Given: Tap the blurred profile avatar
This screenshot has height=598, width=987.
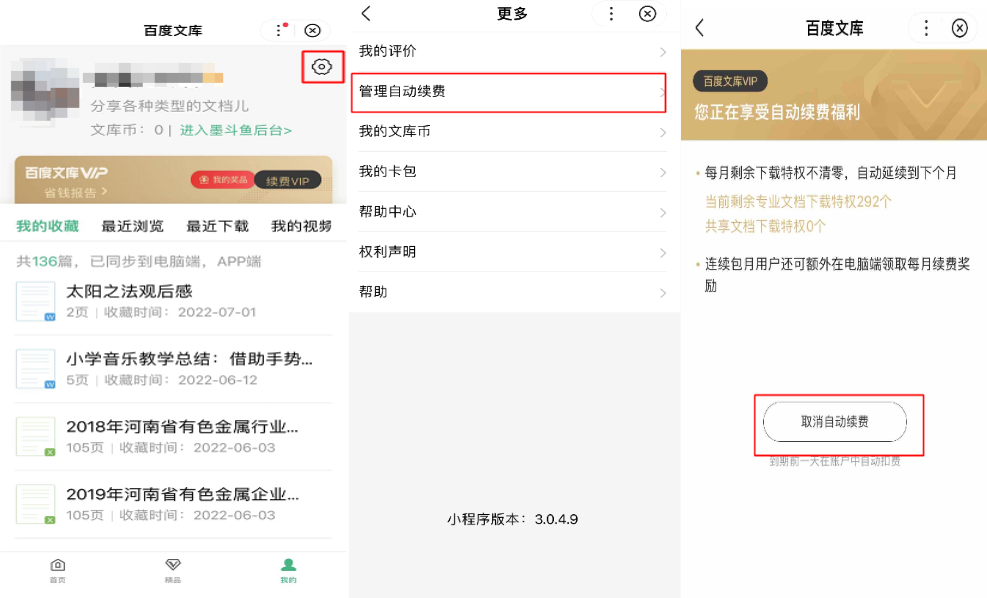Looking at the screenshot, I should 45,91.
